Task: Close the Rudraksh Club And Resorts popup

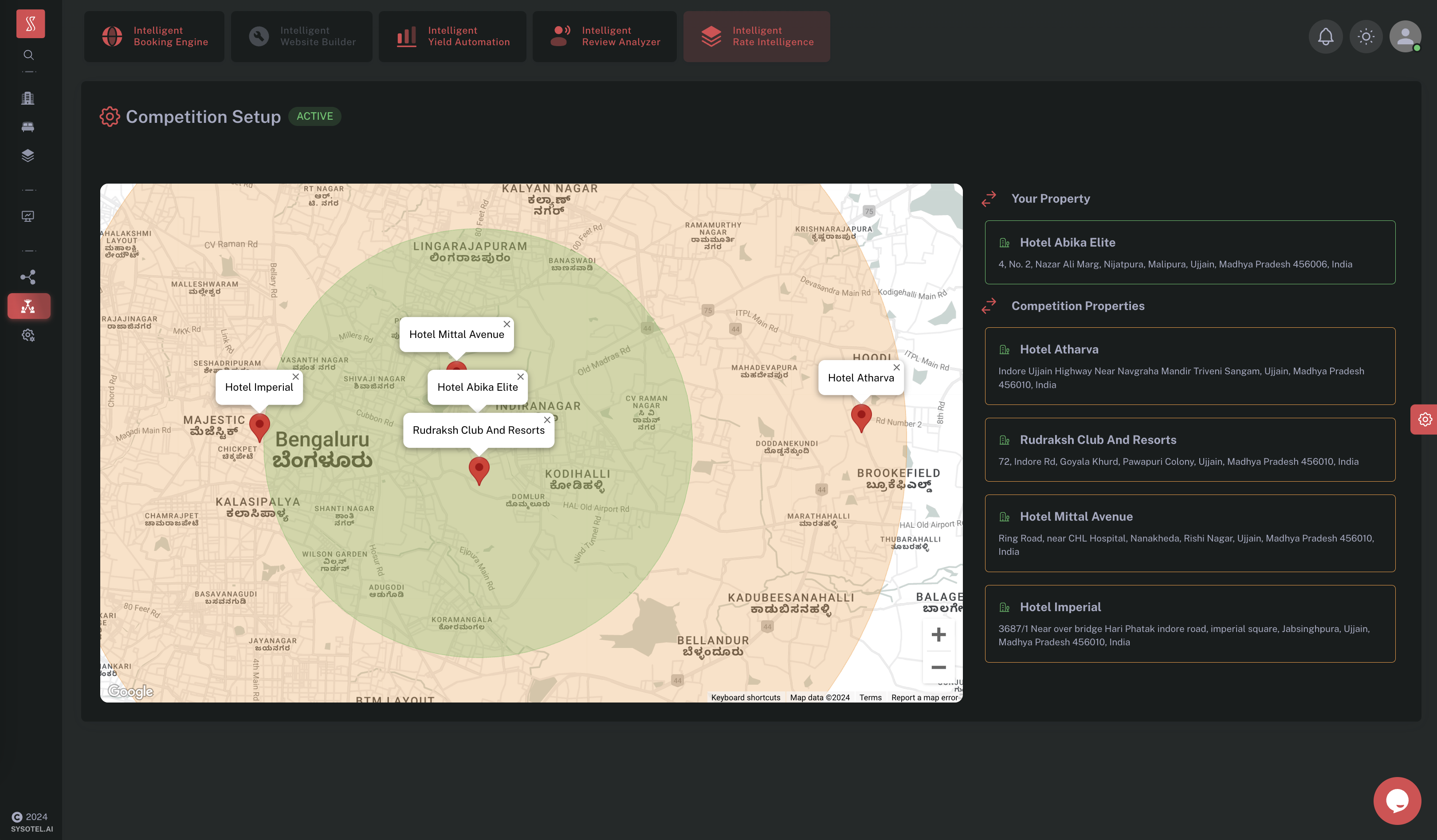Action: click(x=547, y=420)
